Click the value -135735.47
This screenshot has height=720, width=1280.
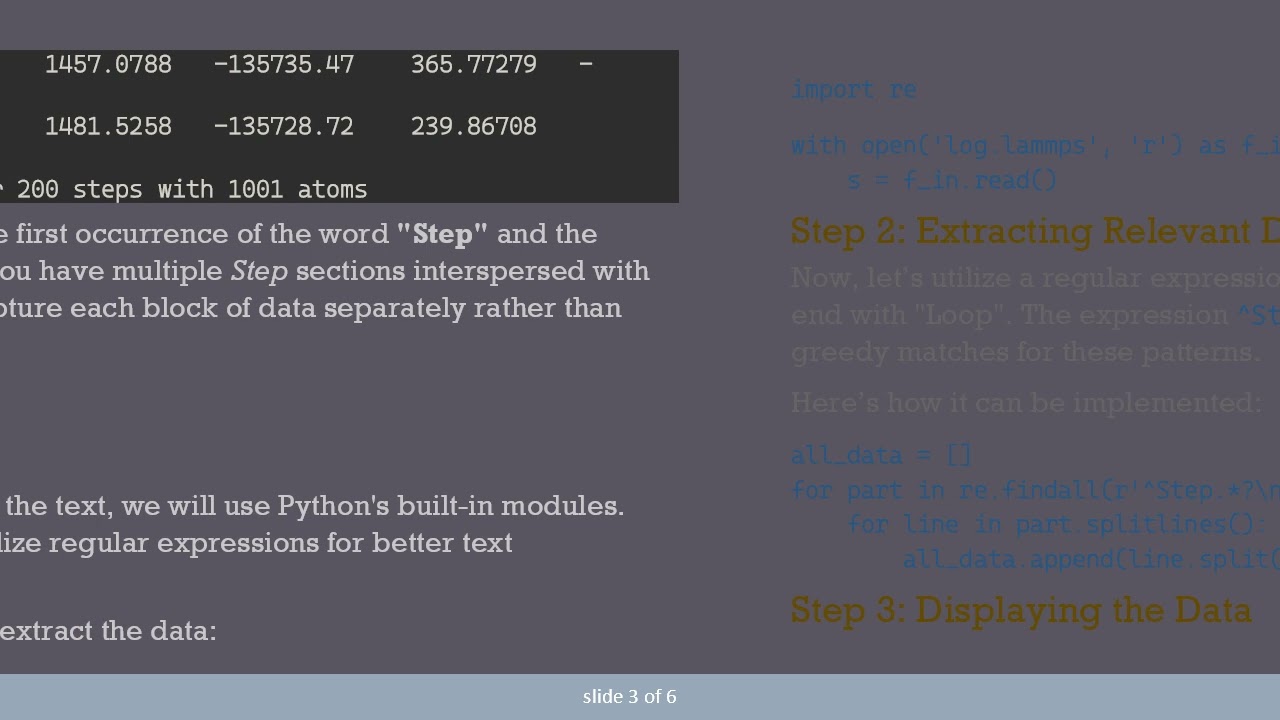coord(283,64)
